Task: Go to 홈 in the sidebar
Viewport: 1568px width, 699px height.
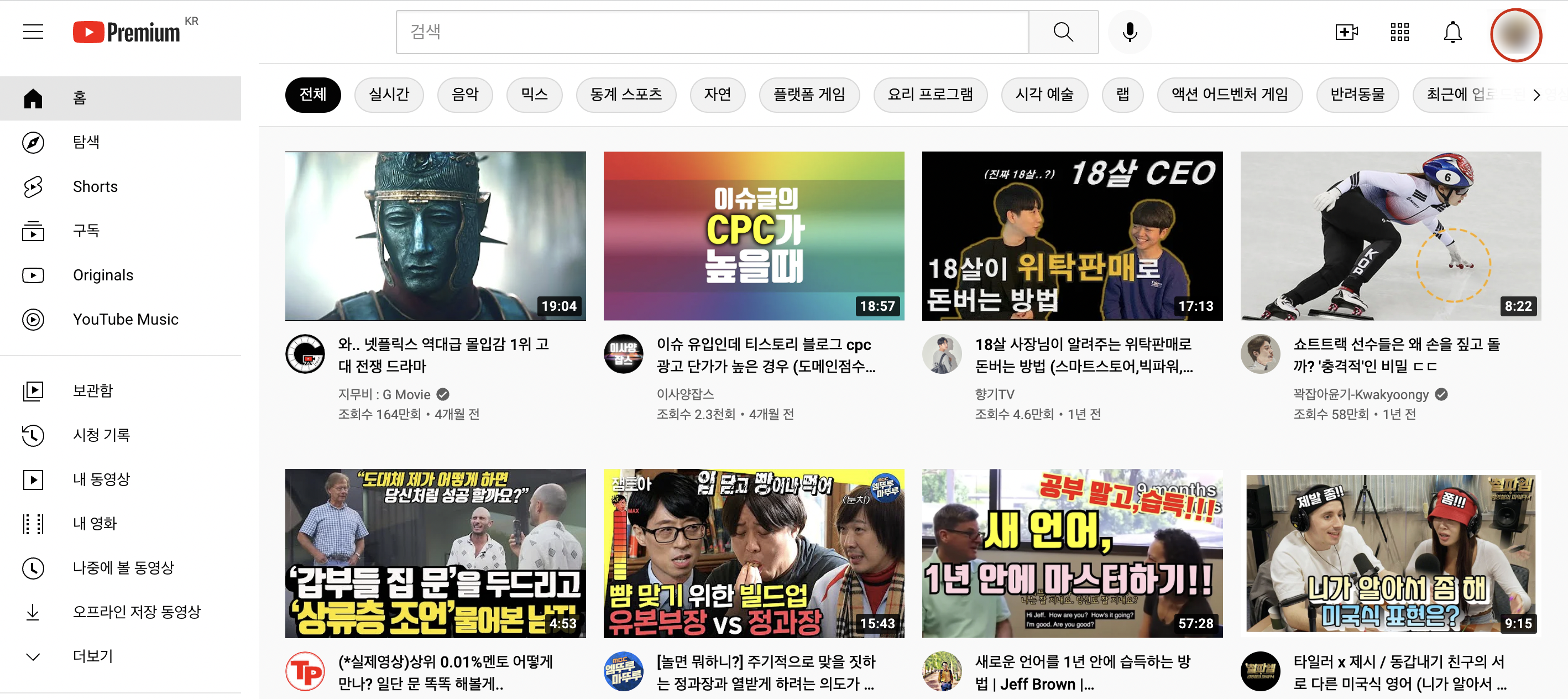Action: coord(121,98)
